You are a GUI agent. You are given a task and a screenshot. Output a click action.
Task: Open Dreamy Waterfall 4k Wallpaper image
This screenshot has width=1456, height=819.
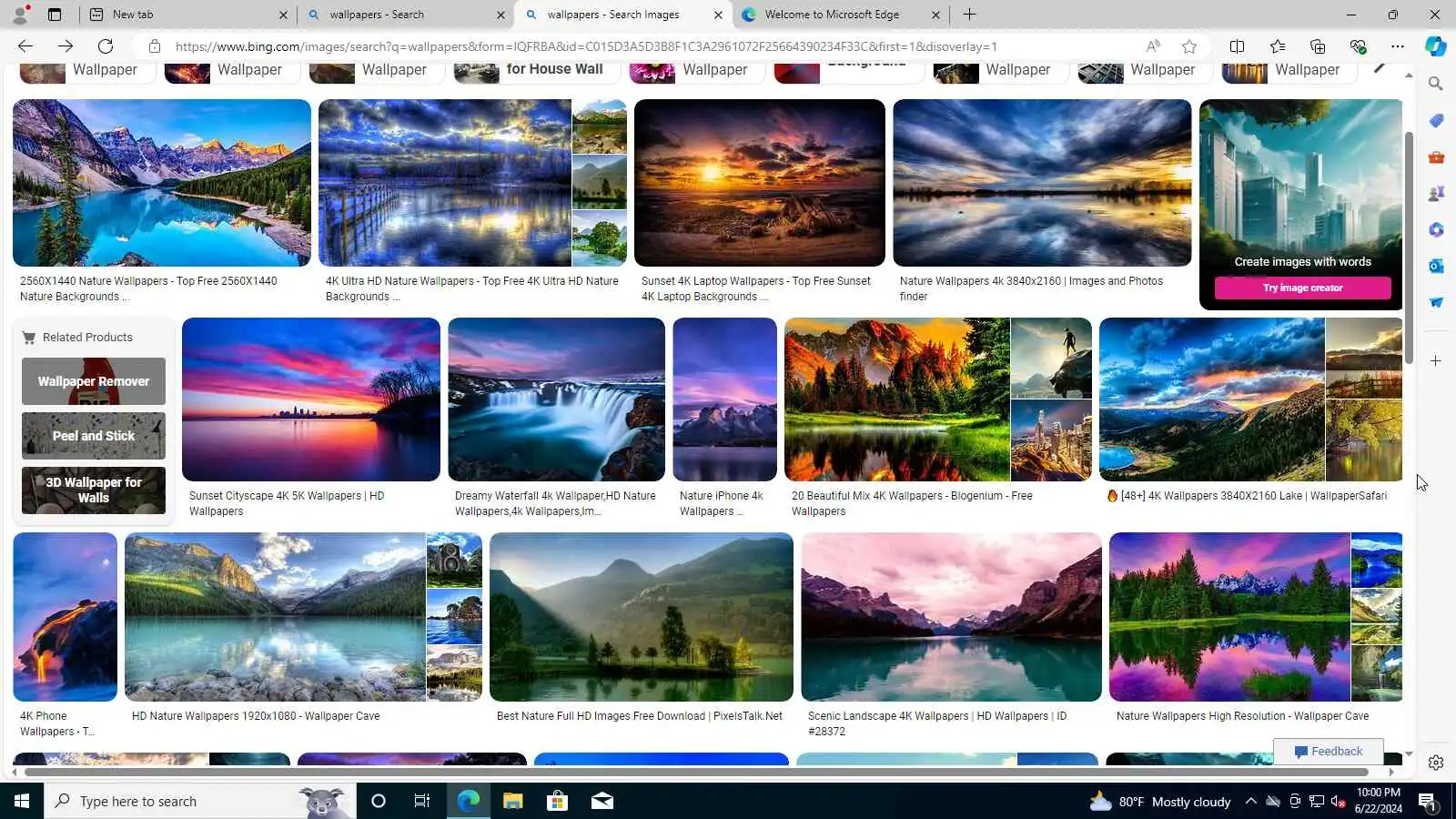pos(556,399)
